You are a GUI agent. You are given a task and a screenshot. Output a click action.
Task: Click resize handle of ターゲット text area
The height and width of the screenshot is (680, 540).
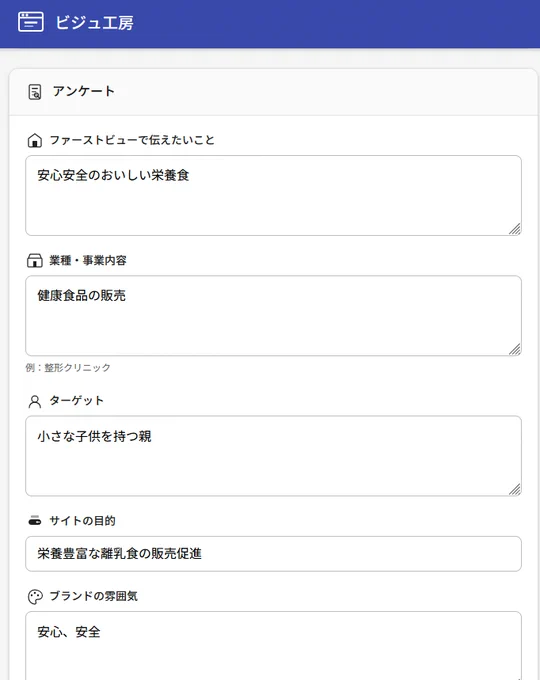515,489
